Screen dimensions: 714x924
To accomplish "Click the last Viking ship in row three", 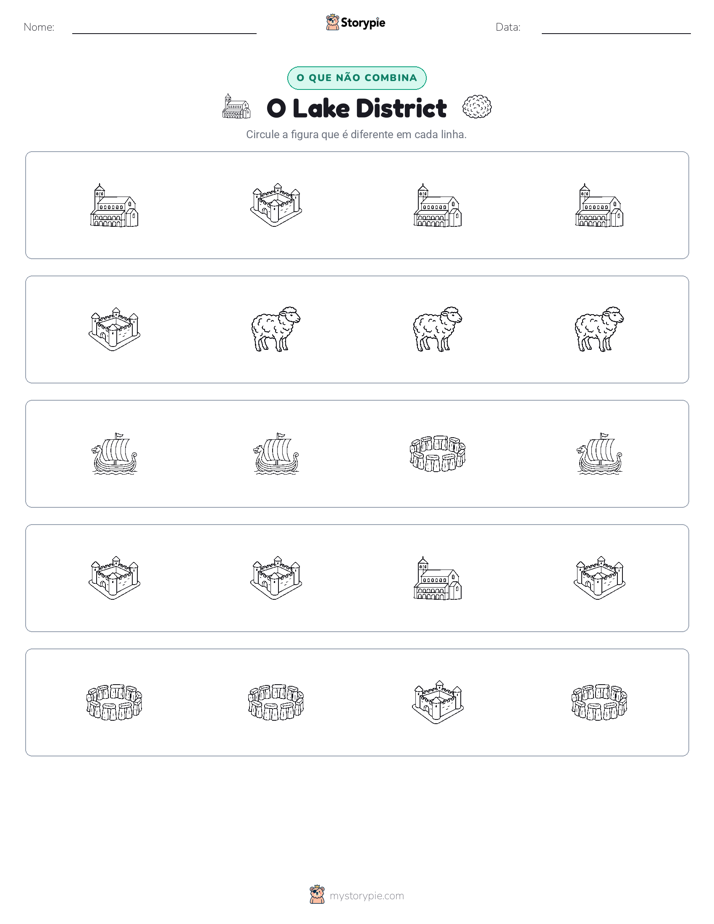I will click(x=599, y=454).
